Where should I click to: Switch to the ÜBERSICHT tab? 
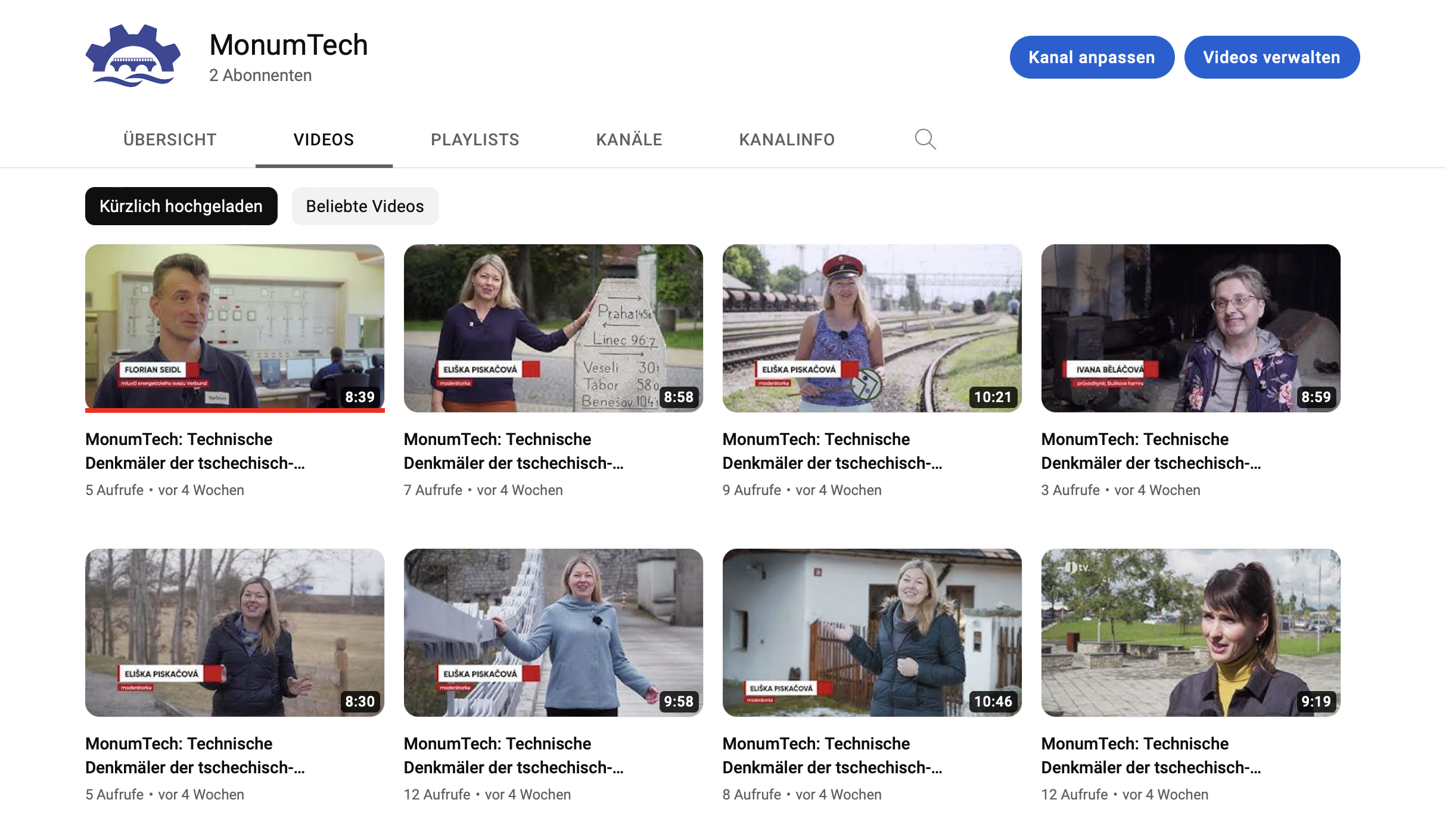(x=170, y=139)
